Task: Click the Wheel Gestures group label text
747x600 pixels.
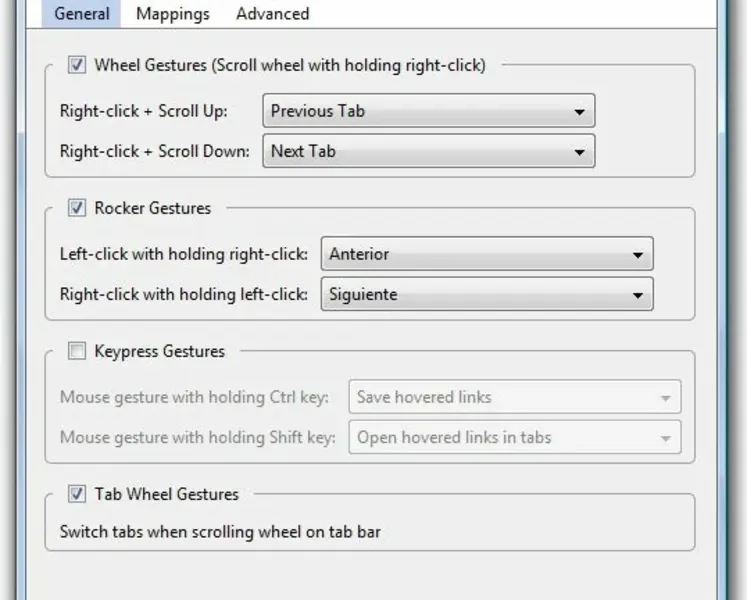Action: 290,66
